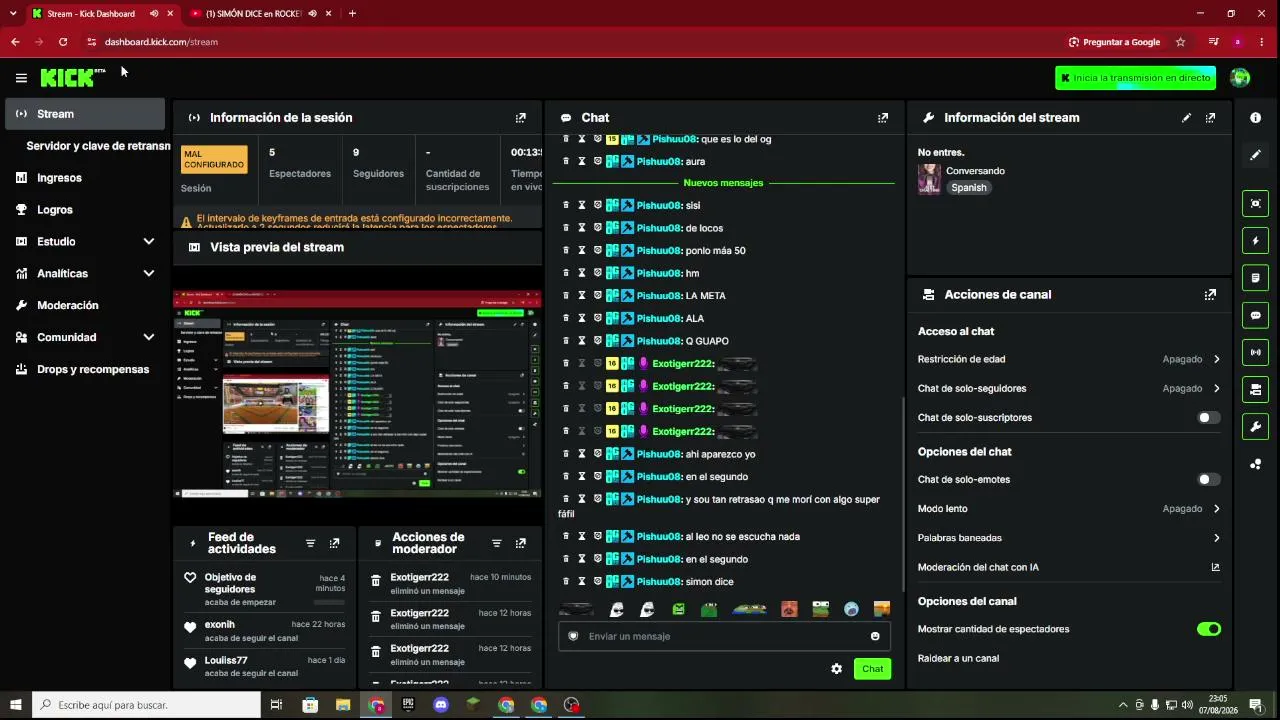Screen dimensions: 1280x720
Task: Open Drops y recompensas in the sidebar
Action: pyautogui.click(x=86, y=370)
